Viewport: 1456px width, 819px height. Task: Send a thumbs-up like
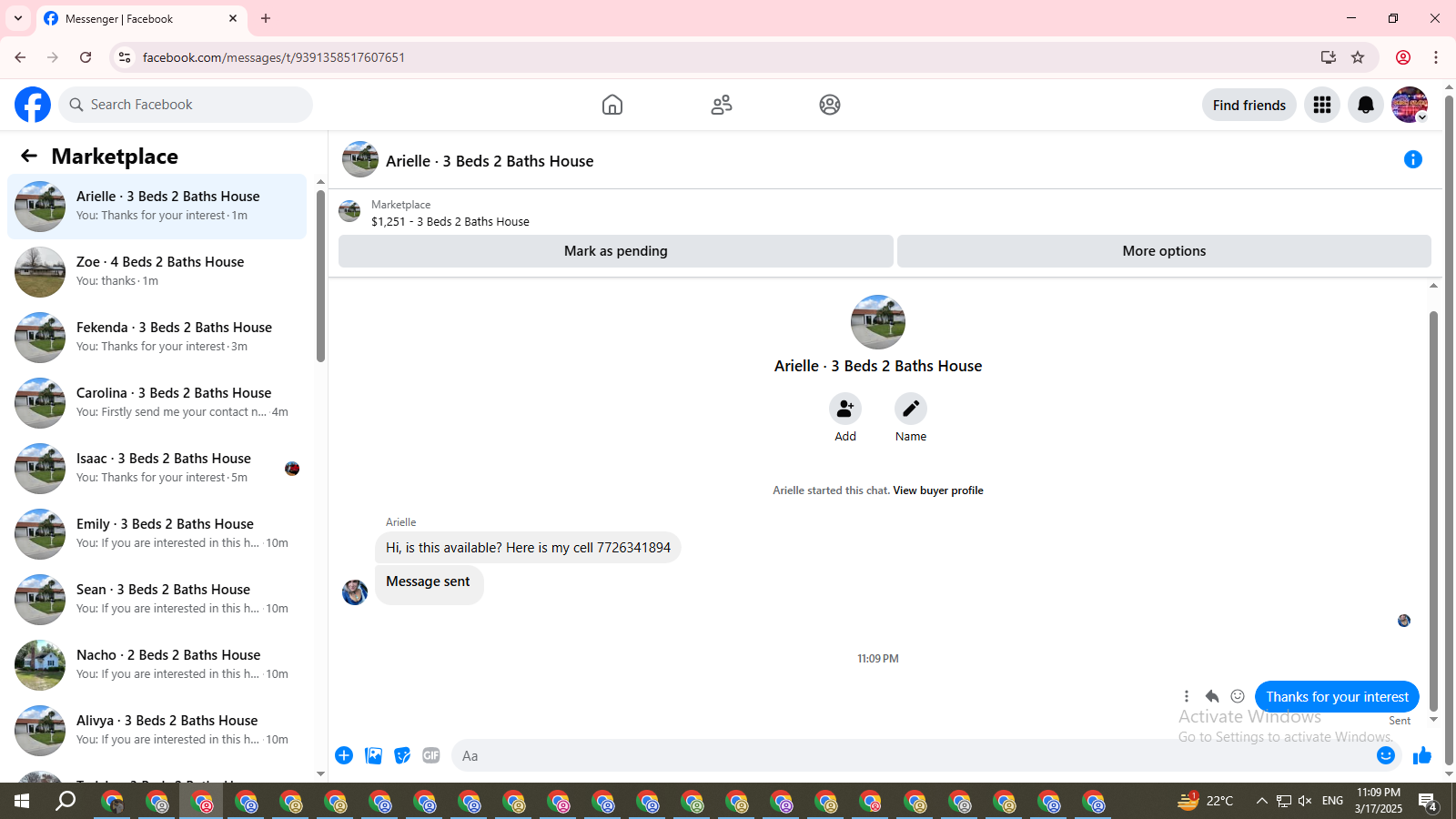(x=1422, y=755)
